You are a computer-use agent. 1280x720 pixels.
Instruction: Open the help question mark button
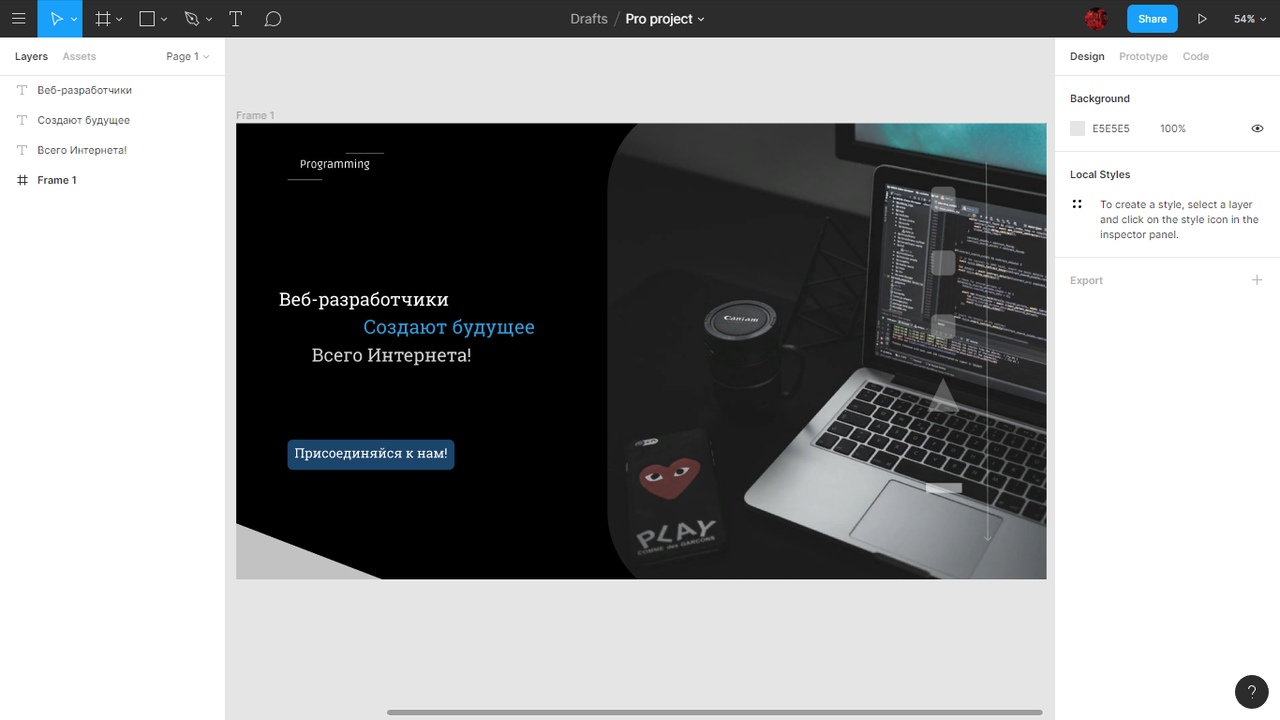tap(1252, 692)
